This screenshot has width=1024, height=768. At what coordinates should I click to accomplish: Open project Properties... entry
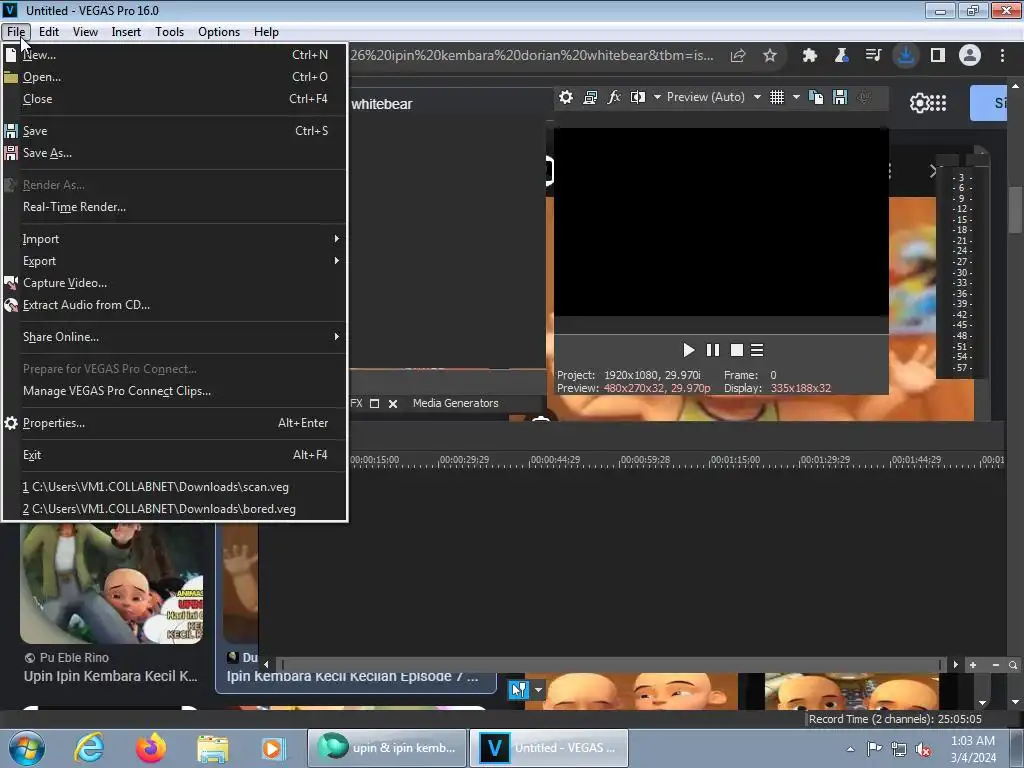coord(174,423)
